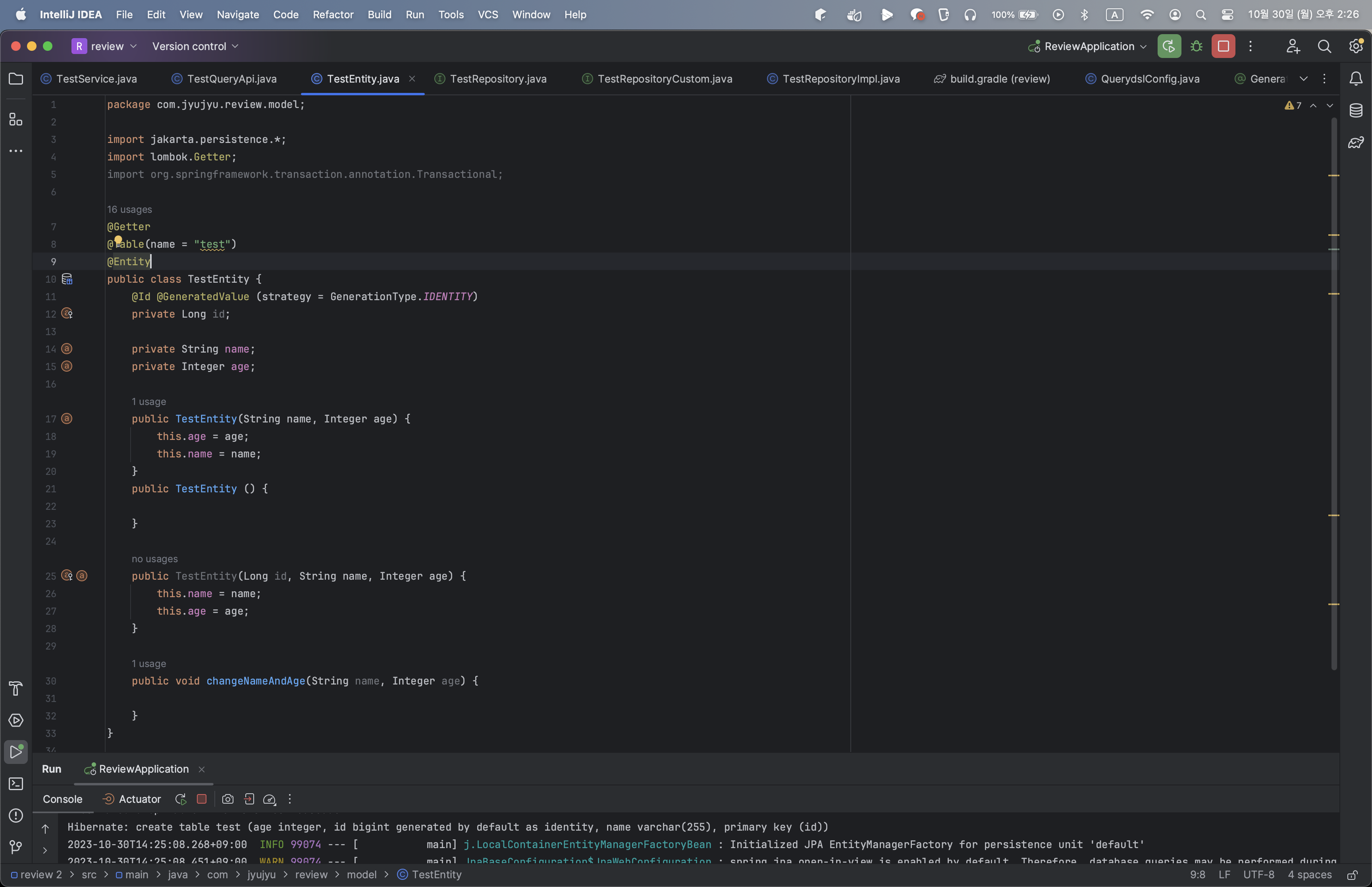Viewport: 1372px width, 887px height.
Task: Close the TestEntity.java tab
Action: 412,79
